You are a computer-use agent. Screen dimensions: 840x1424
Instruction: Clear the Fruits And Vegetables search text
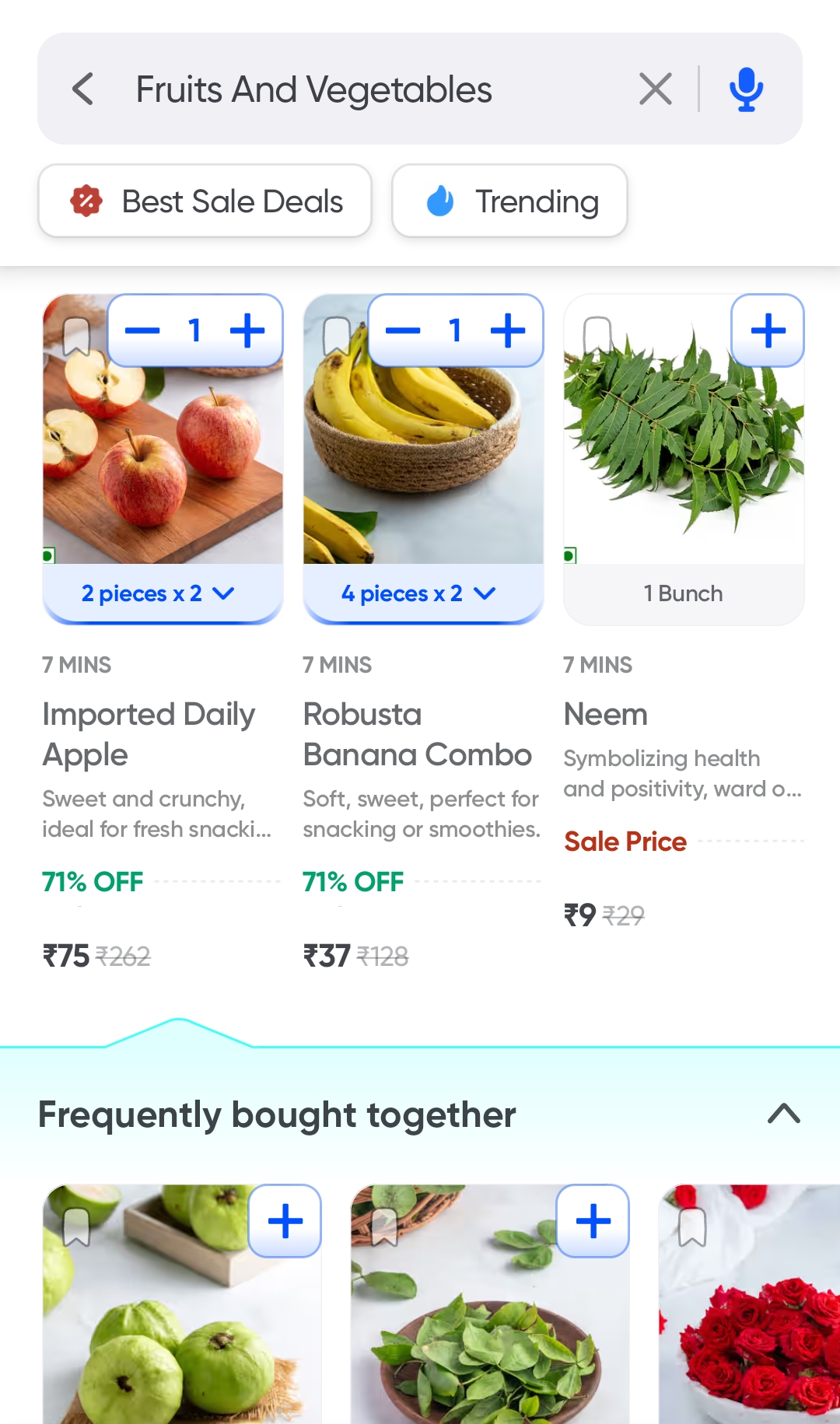(655, 89)
